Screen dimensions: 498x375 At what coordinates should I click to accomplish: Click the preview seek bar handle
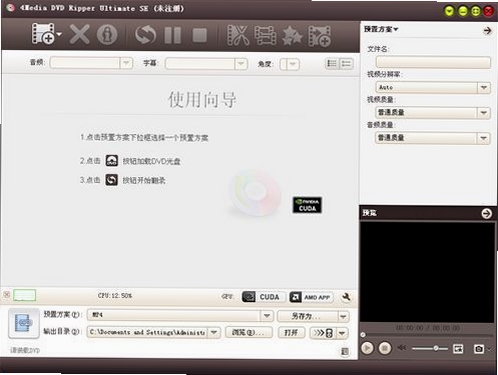pos(363,334)
